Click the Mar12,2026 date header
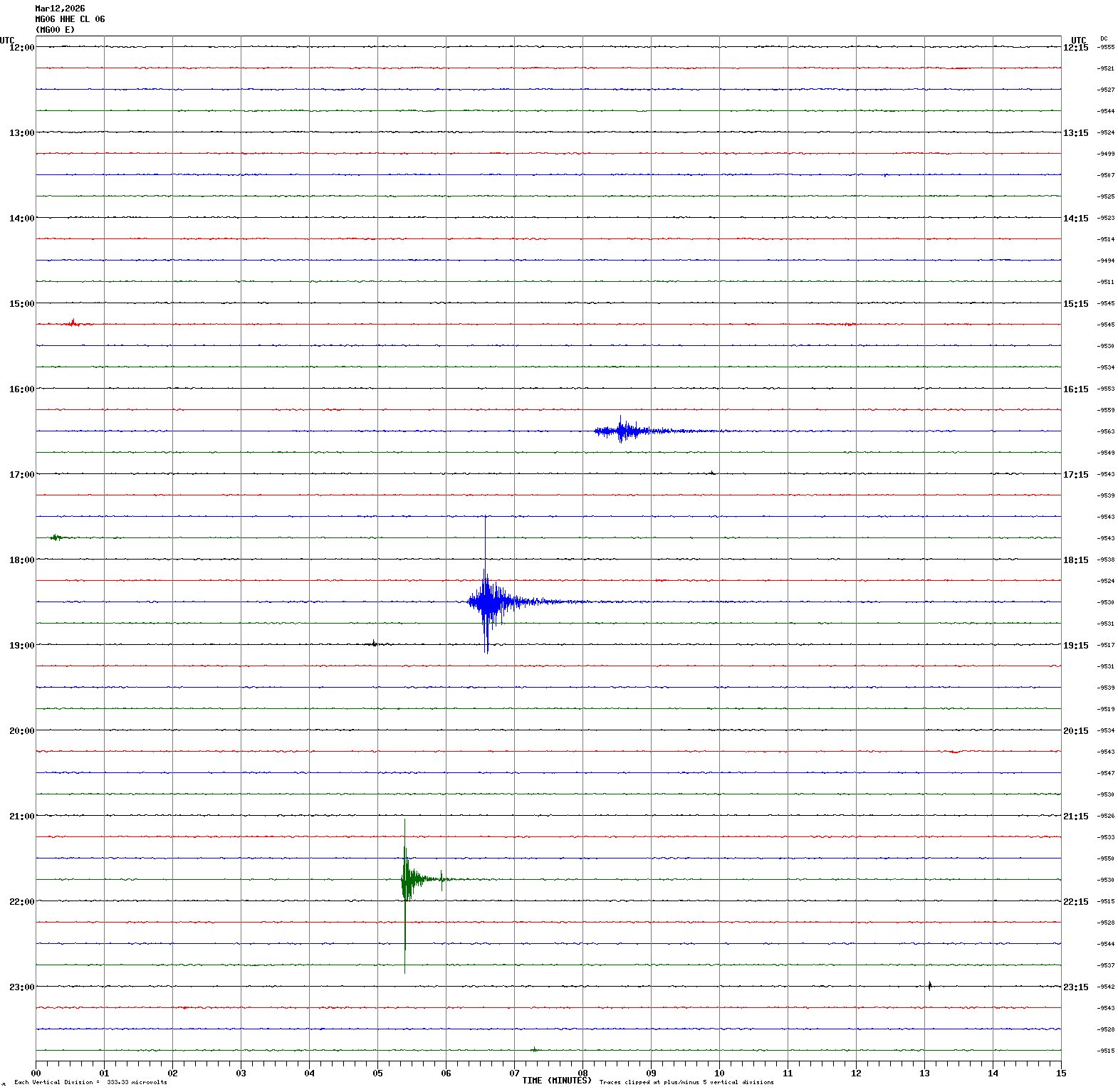 click(60, 9)
